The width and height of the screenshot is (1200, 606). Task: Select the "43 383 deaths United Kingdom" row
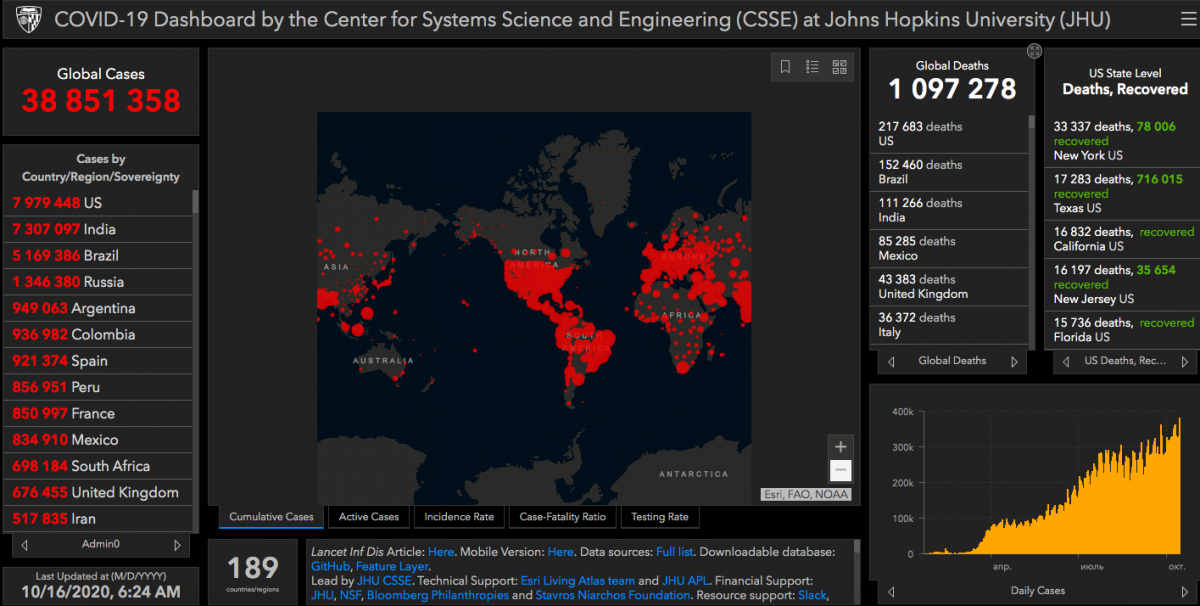(x=949, y=286)
